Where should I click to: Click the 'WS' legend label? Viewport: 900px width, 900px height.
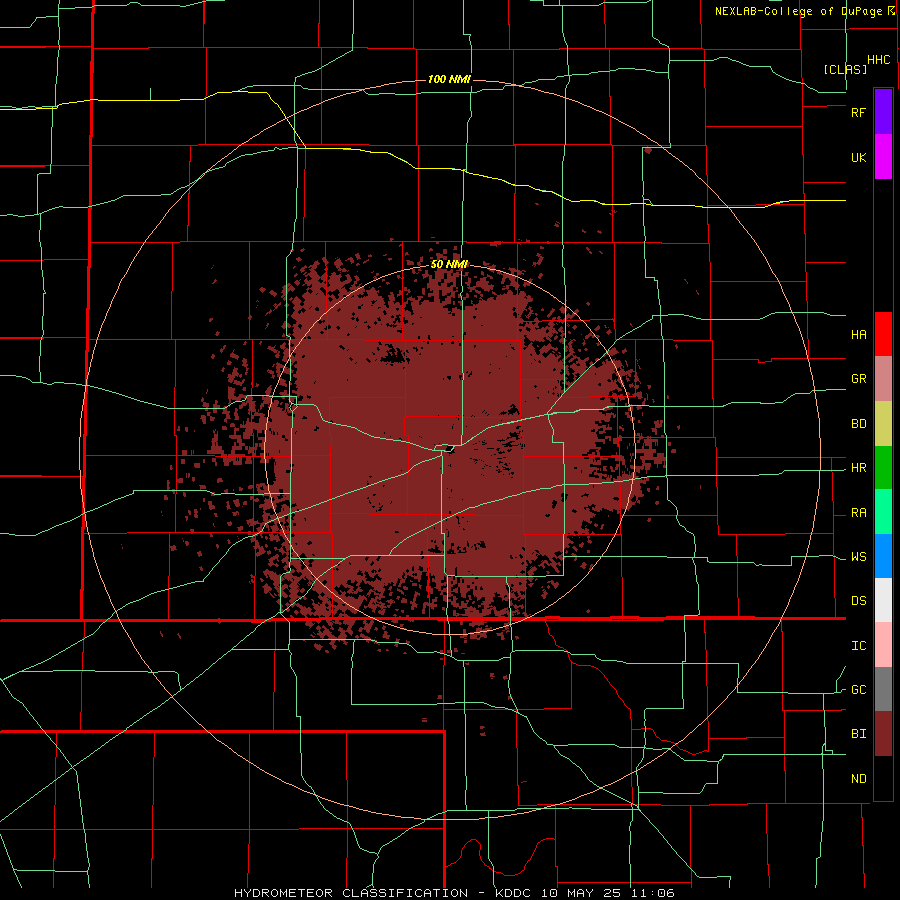coord(858,557)
